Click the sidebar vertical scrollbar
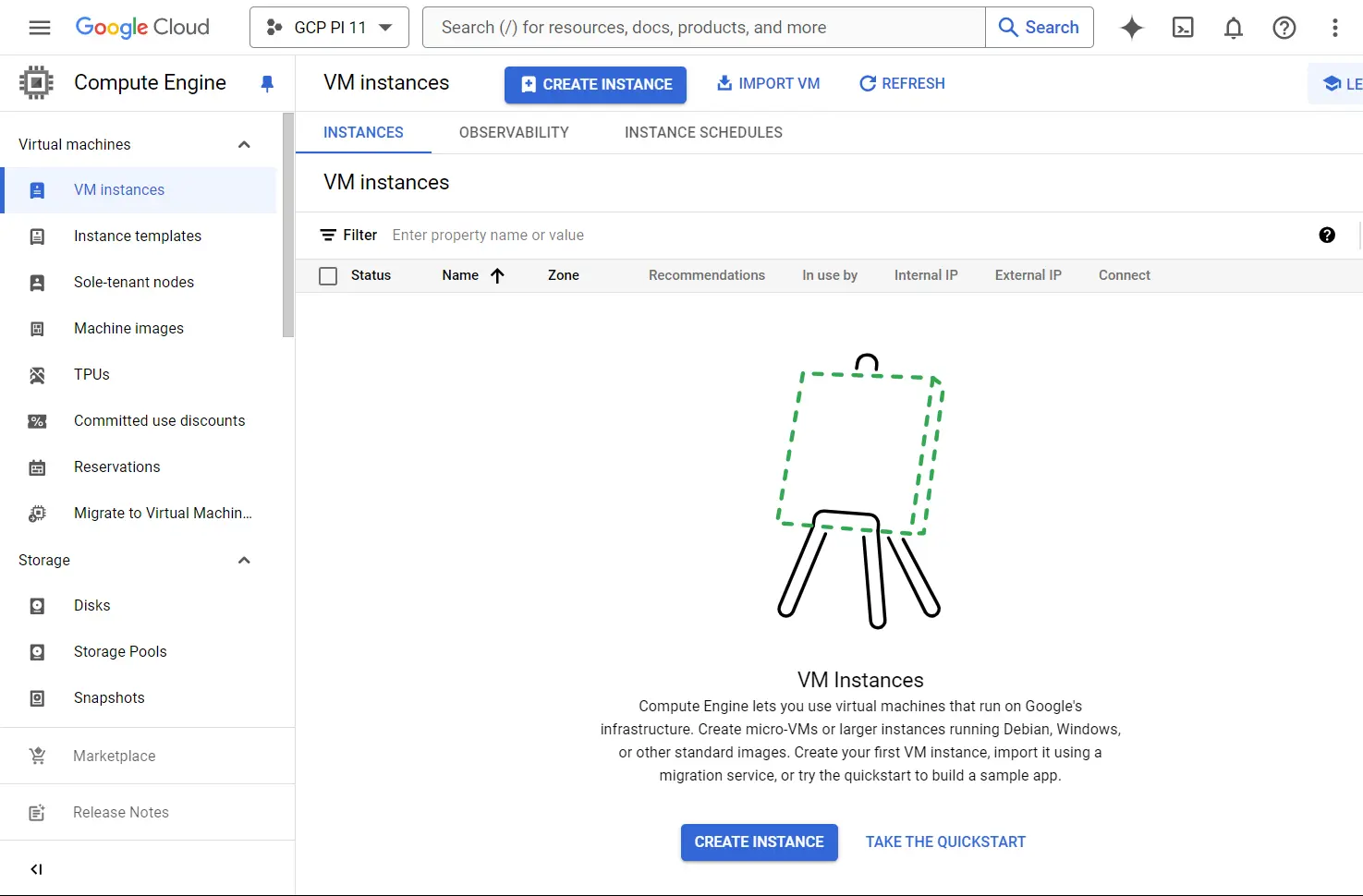The width and height of the screenshot is (1363, 896). (288, 226)
